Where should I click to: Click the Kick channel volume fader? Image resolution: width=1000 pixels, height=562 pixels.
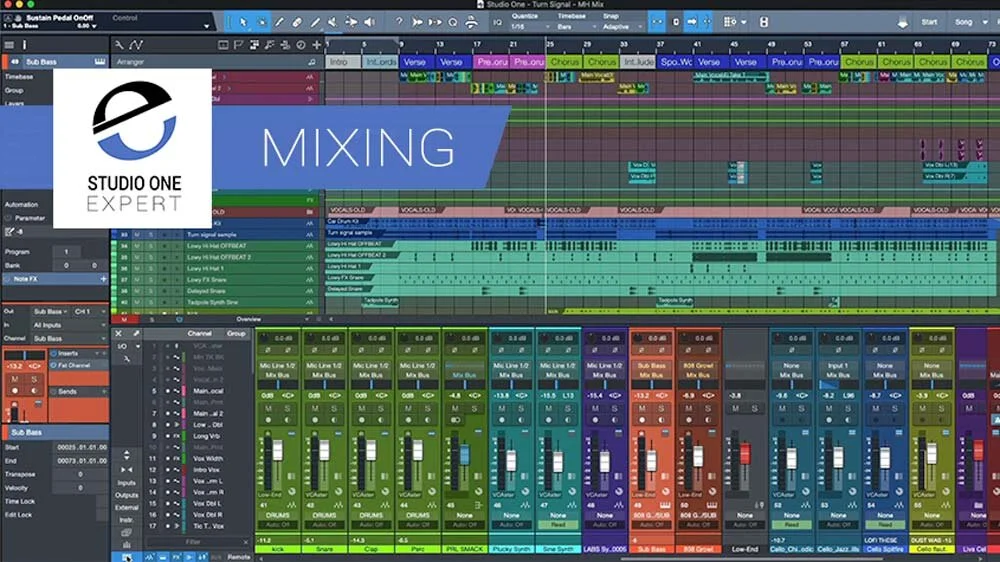click(277, 451)
